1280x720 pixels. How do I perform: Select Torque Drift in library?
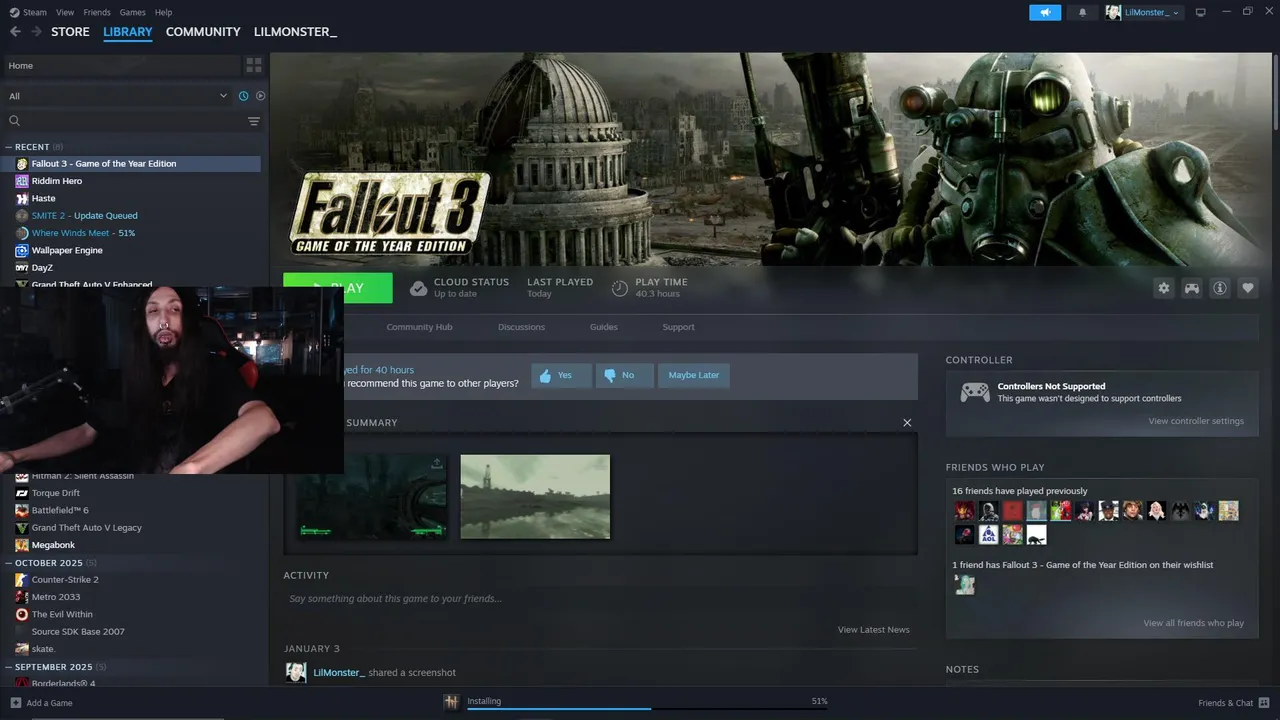[x=56, y=493]
